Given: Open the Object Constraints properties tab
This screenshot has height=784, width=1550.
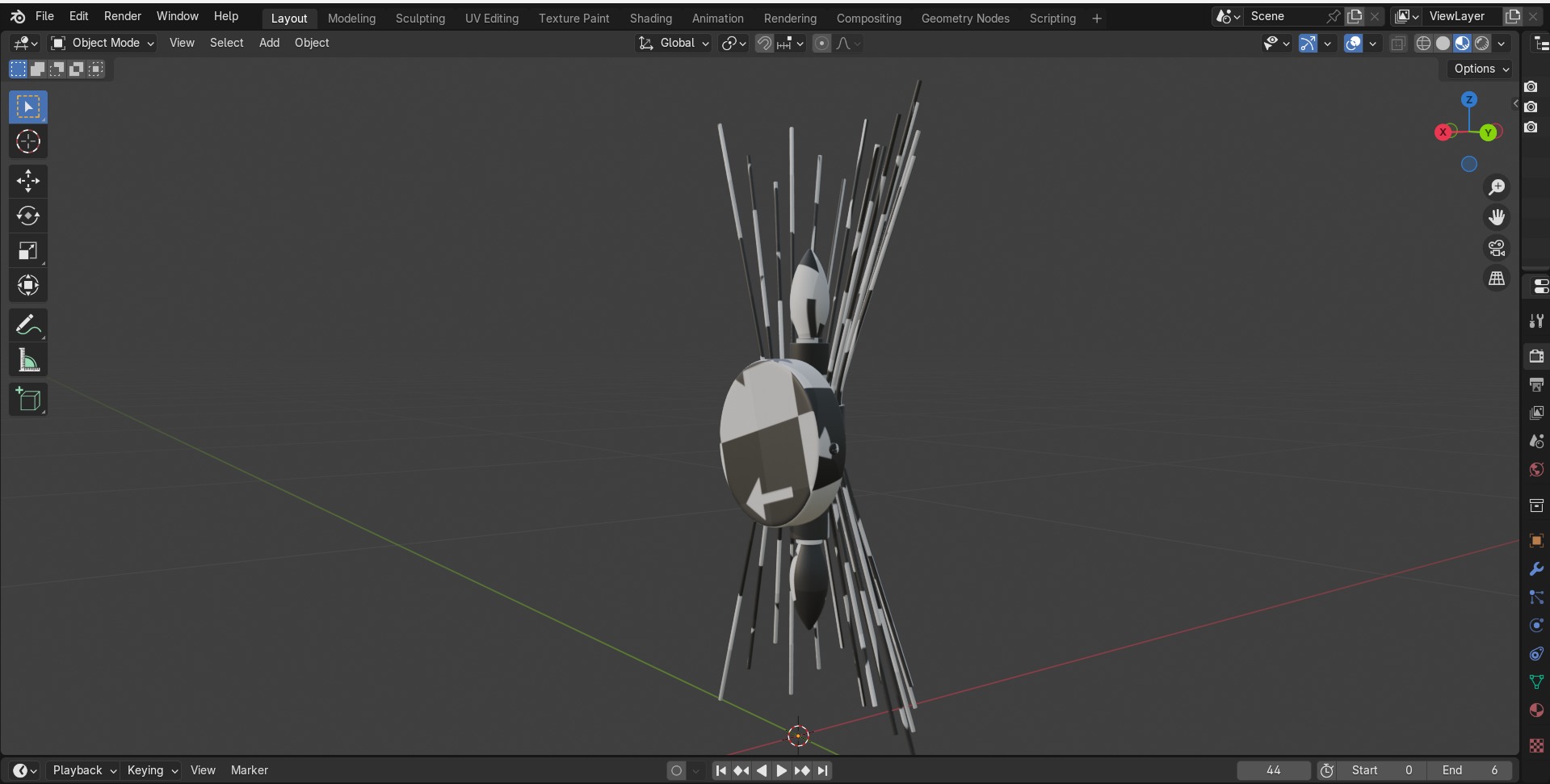Looking at the screenshot, I should [1536, 653].
